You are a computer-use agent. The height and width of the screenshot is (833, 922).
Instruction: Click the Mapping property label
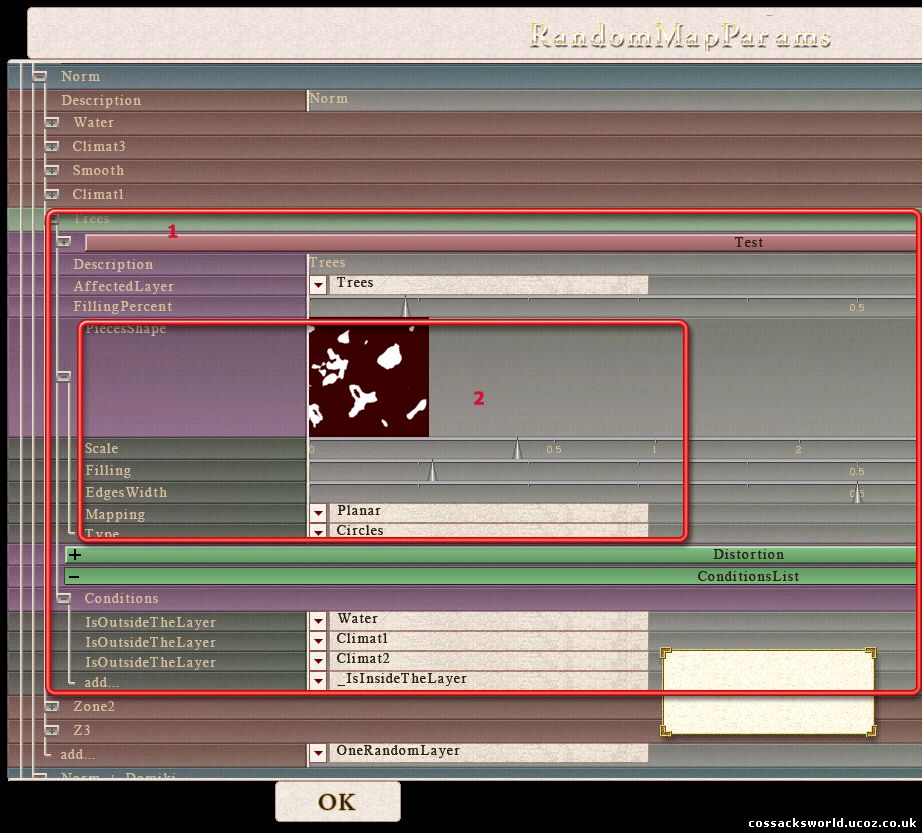point(115,514)
